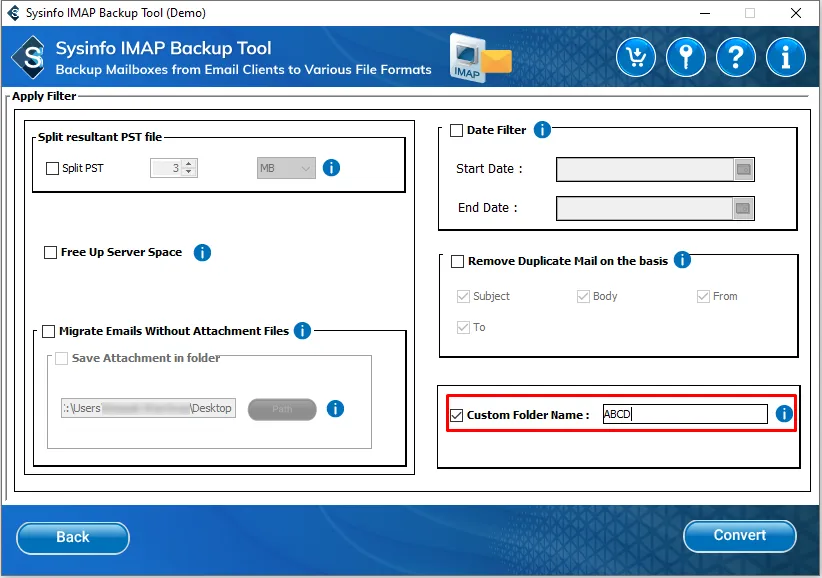The width and height of the screenshot is (822, 578).
Task: Toggle Save Attachment in folder checkbox
Action: 61,358
